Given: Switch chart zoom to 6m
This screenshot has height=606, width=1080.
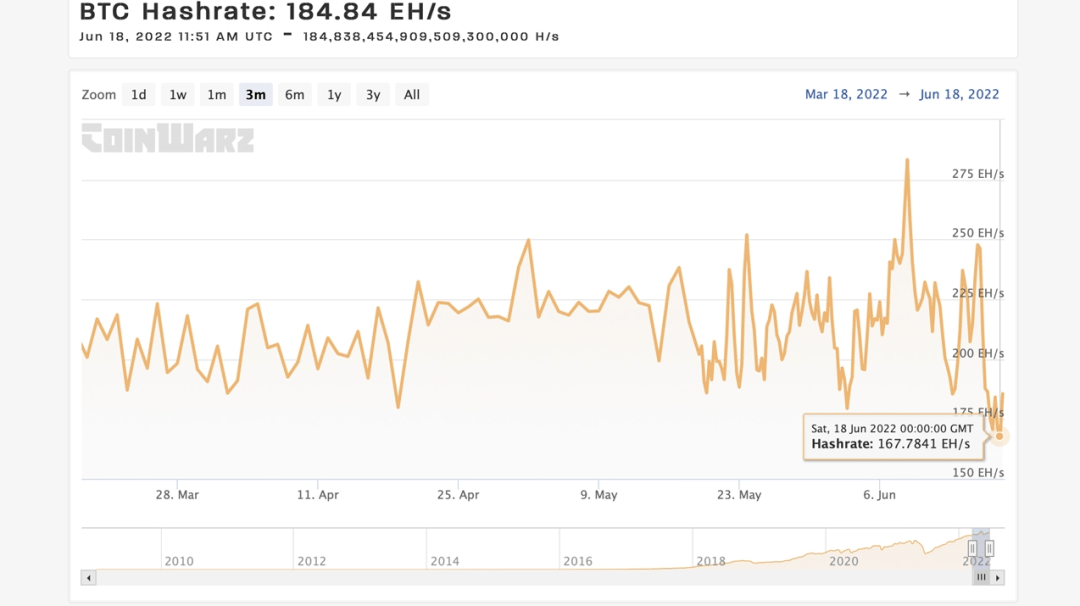Looking at the screenshot, I should coord(294,95).
